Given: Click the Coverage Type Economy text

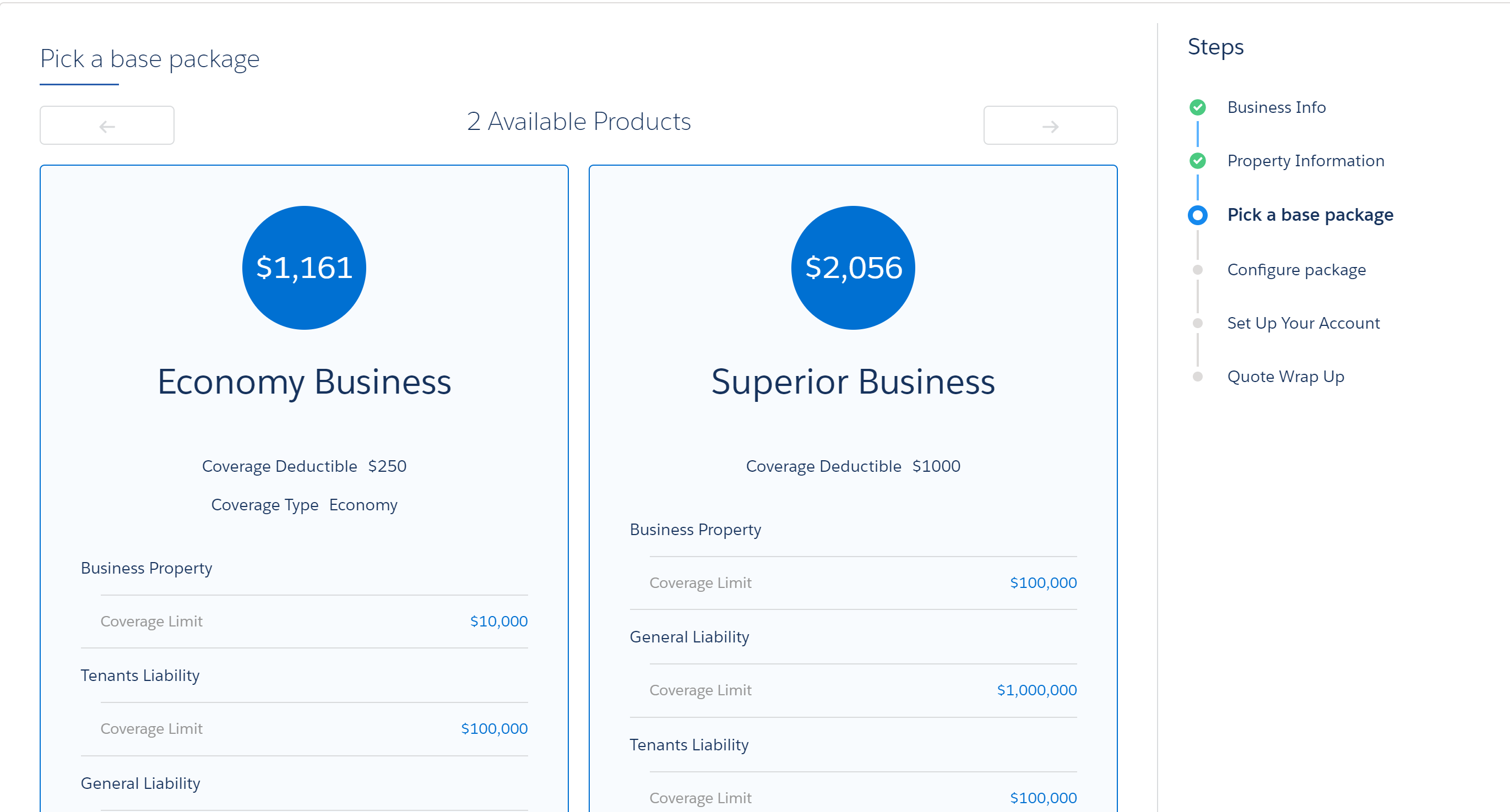Looking at the screenshot, I should (304, 505).
